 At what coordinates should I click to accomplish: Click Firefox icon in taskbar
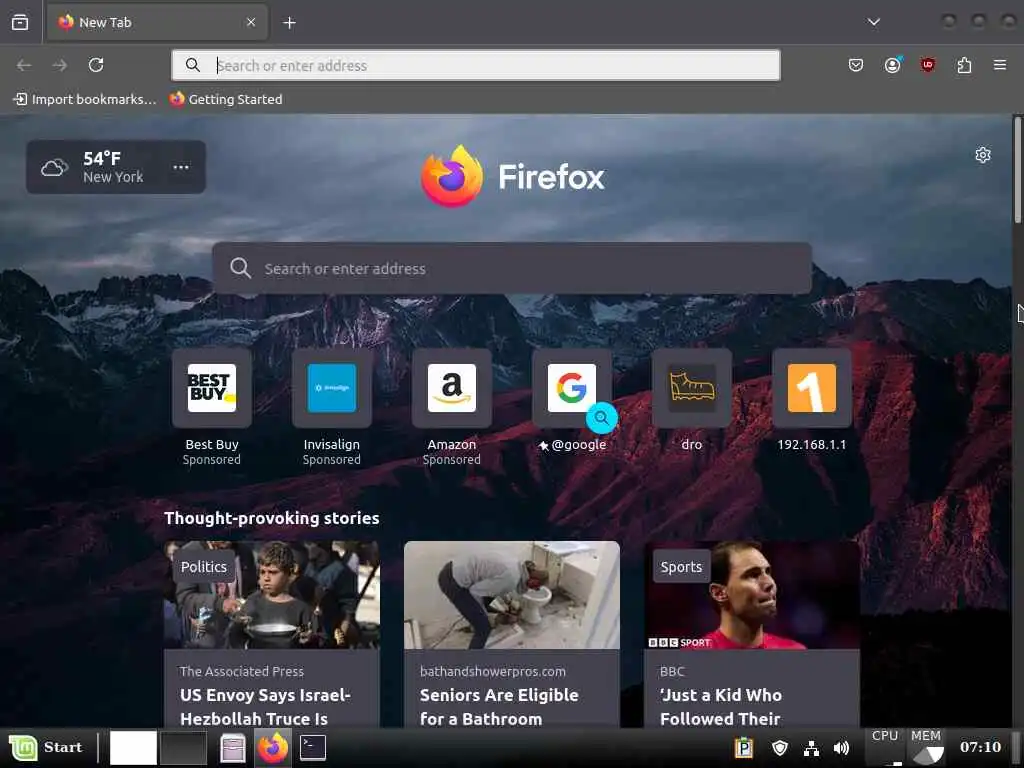click(273, 748)
